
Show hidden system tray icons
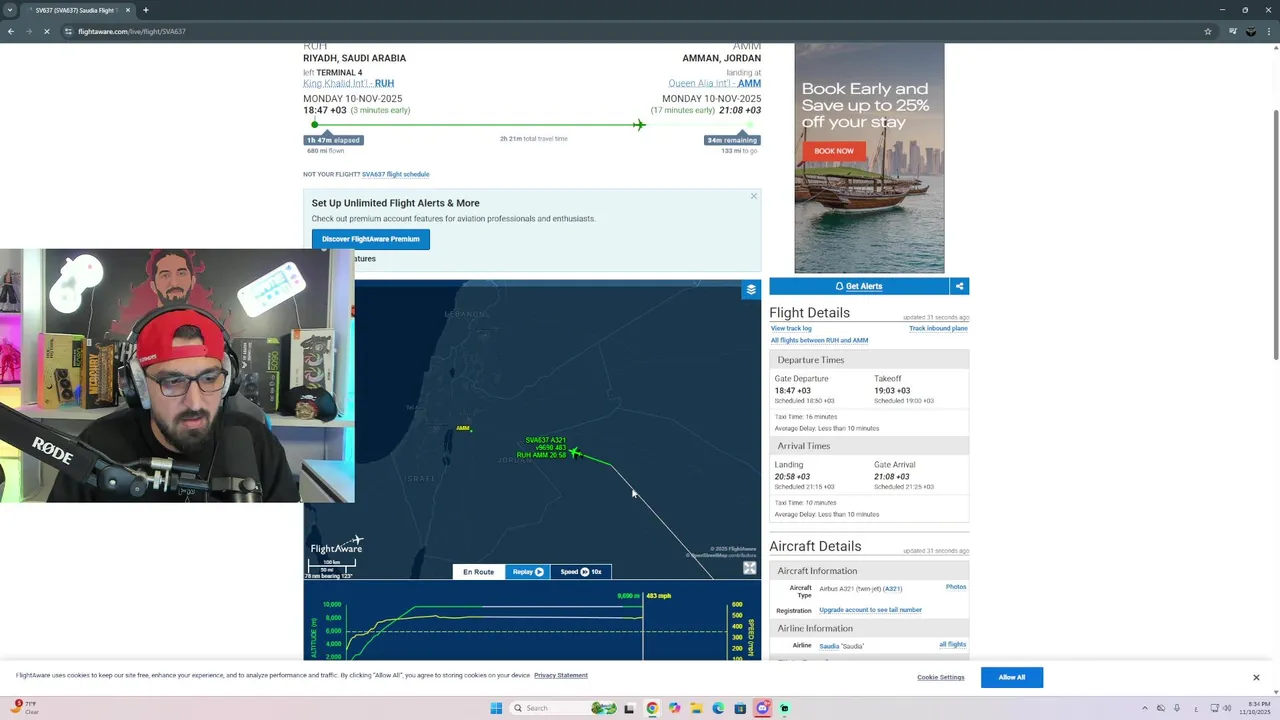(x=1145, y=708)
